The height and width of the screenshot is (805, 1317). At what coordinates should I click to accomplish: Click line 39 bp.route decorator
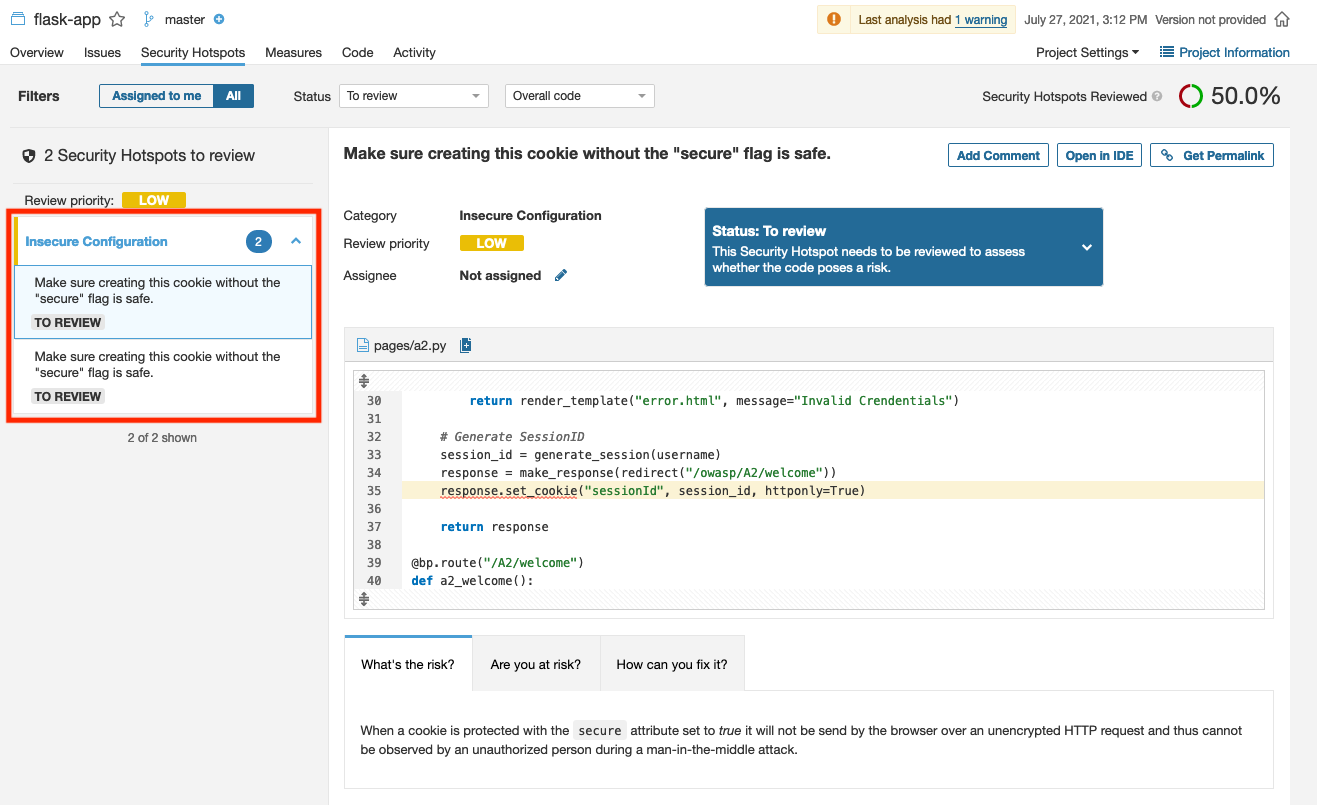497,563
